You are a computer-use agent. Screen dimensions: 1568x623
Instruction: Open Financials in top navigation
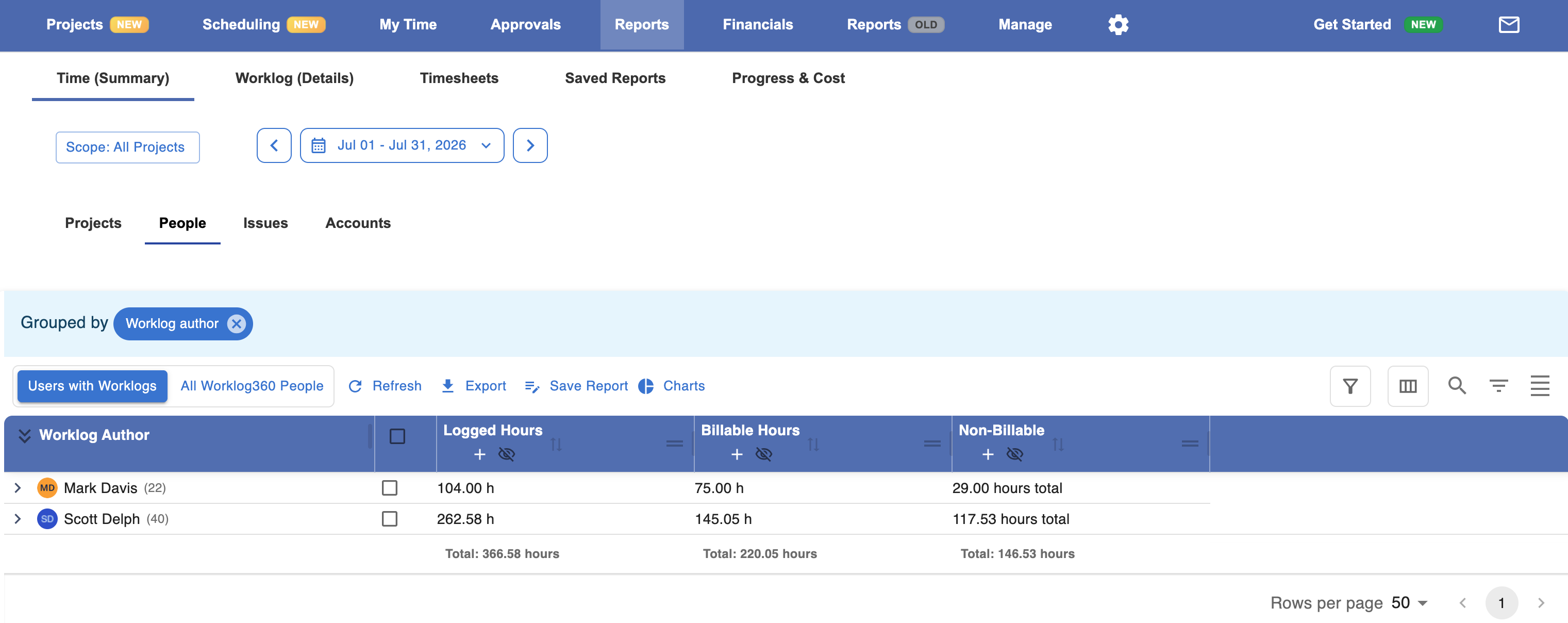(757, 24)
